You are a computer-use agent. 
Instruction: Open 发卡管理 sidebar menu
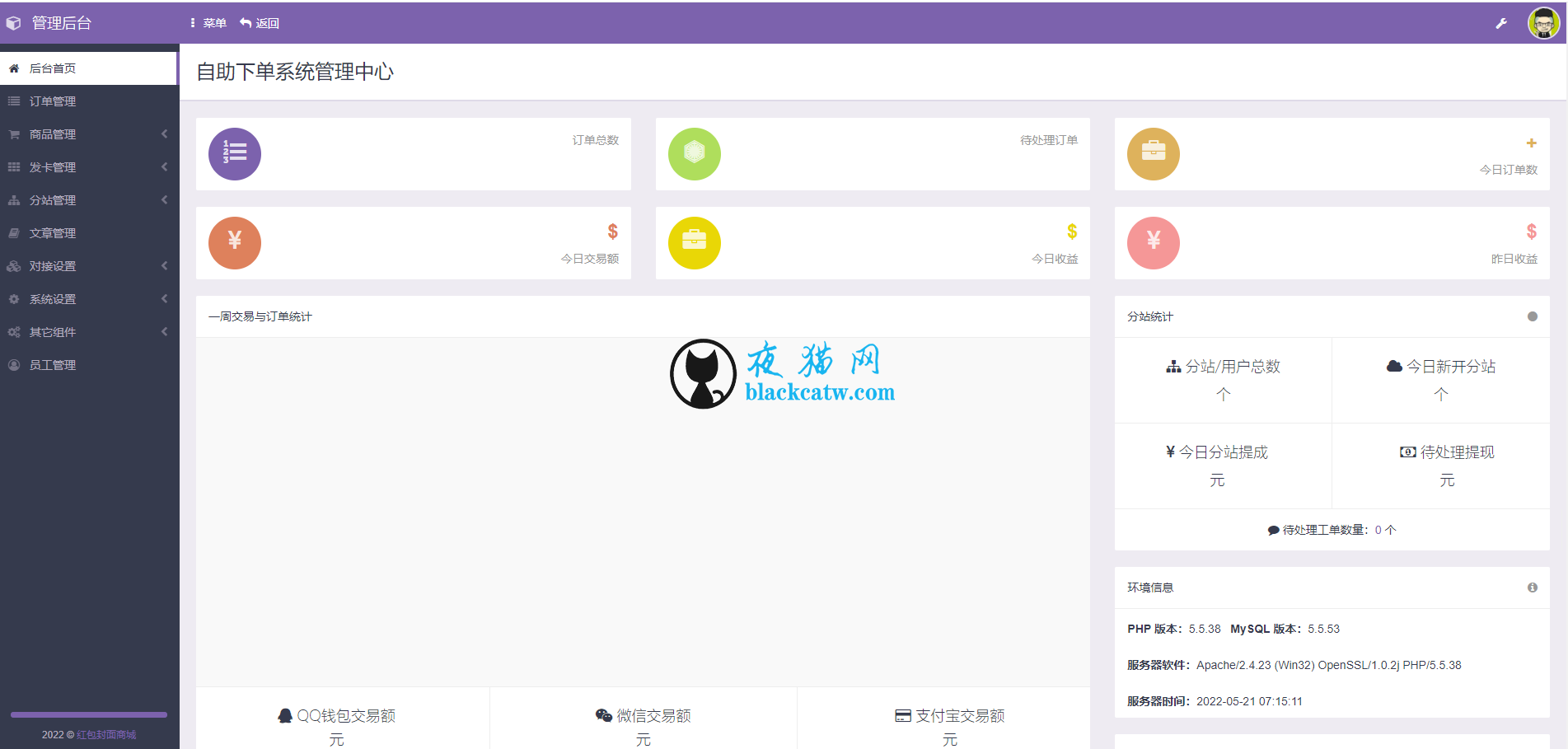click(89, 167)
